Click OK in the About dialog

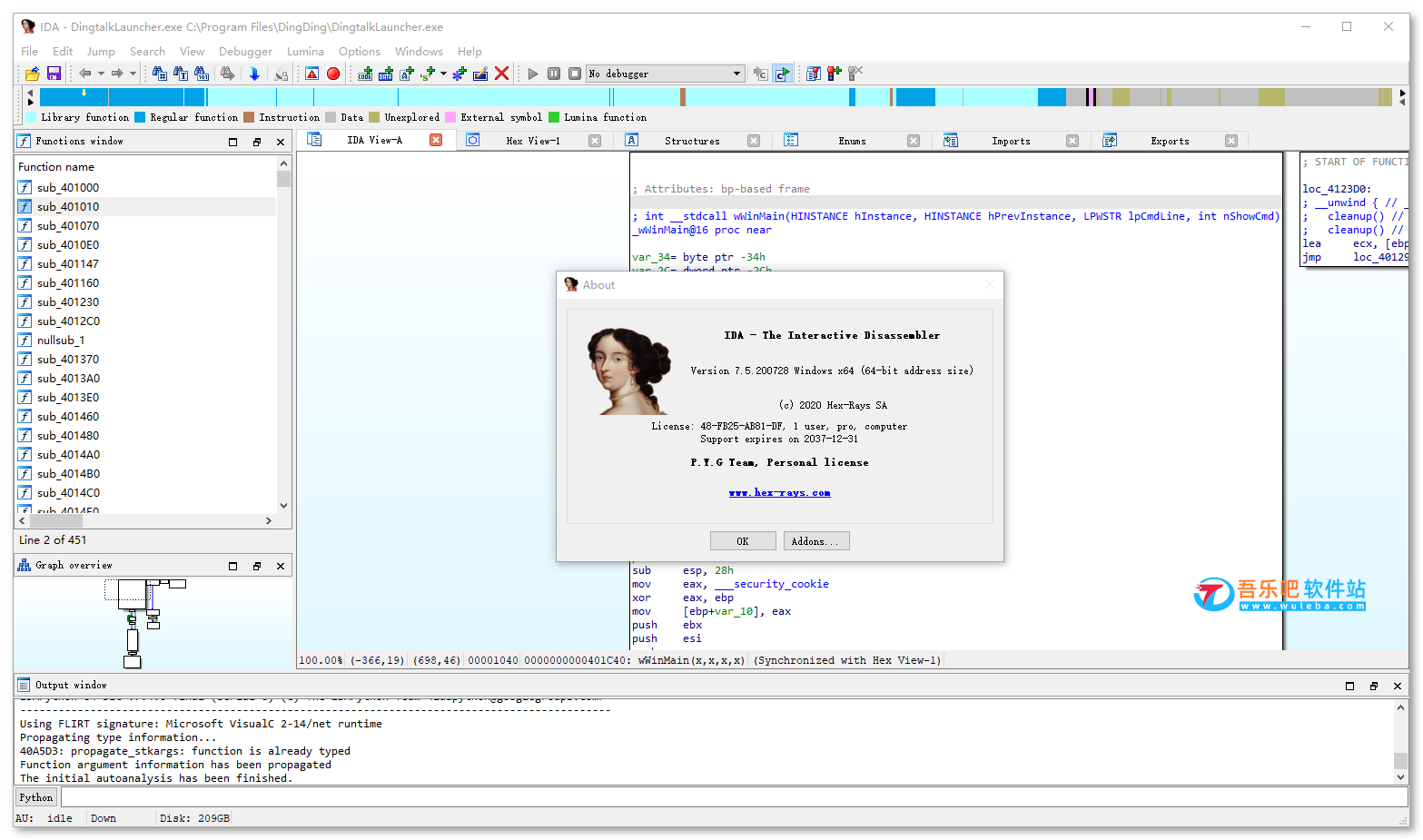pos(743,541)
